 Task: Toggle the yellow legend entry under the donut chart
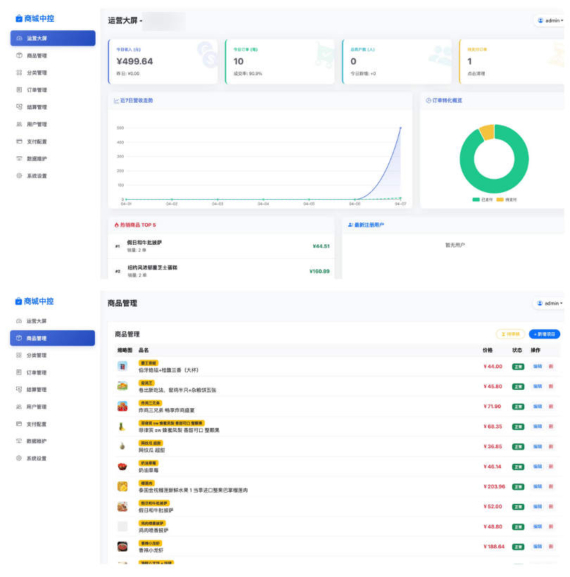507,199
